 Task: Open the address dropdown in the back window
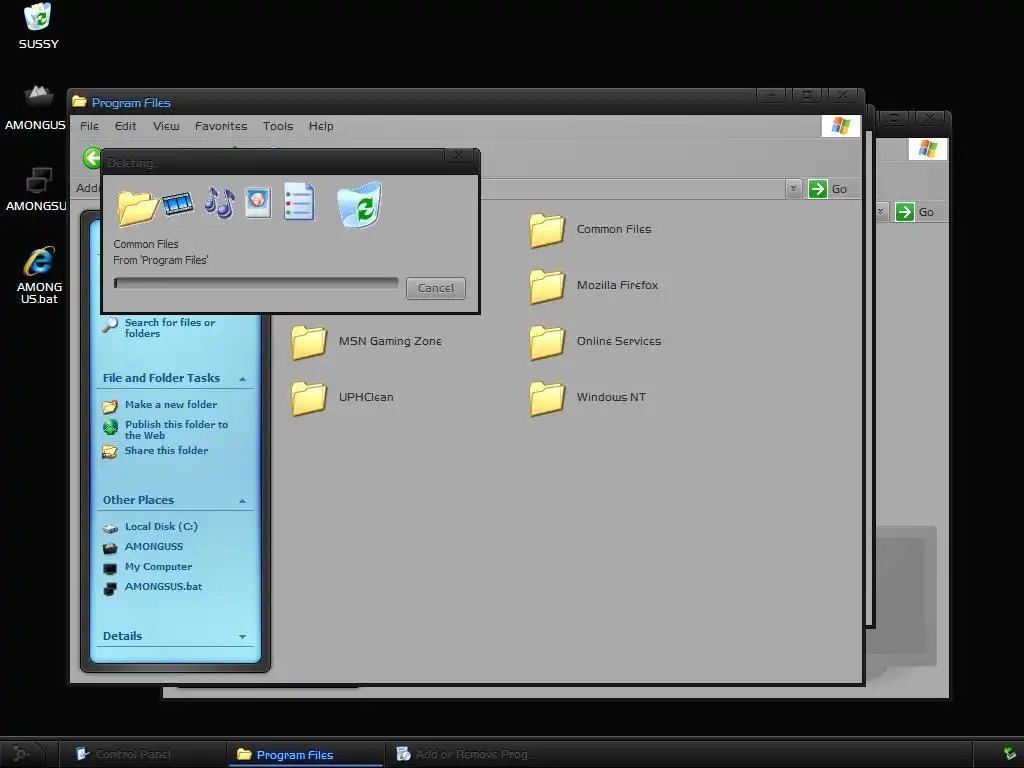[x=880, y=212]
